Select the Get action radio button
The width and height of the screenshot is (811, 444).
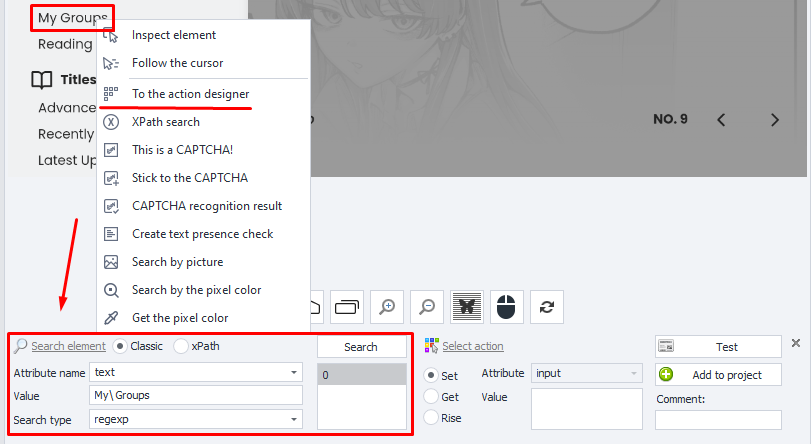(431, 397)
